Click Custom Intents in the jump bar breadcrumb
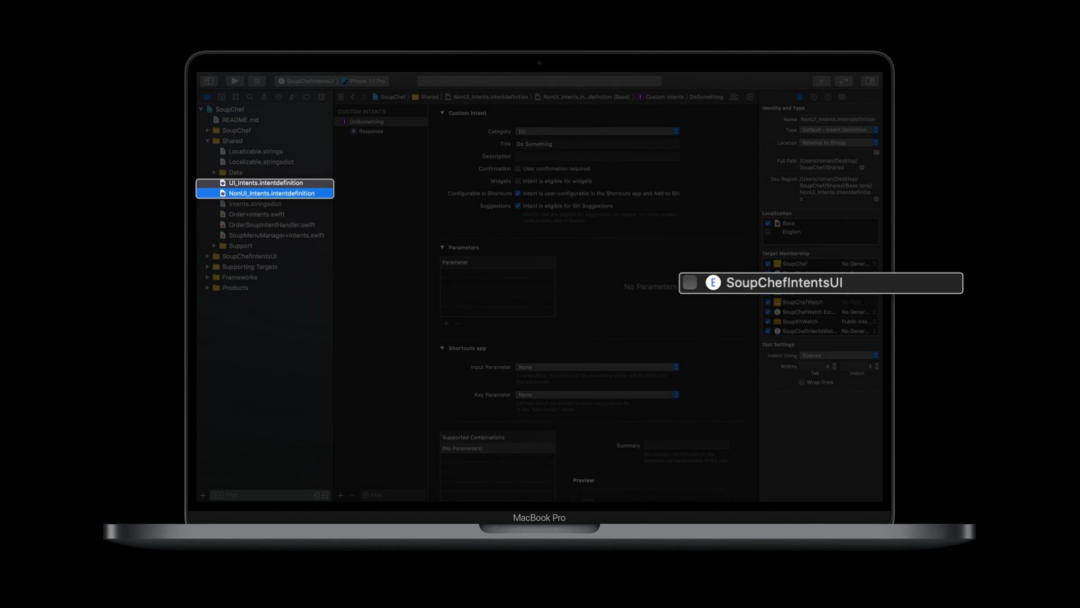This screenshot has width=1080, height=608. pyautogui.click(x=660, y=97)
